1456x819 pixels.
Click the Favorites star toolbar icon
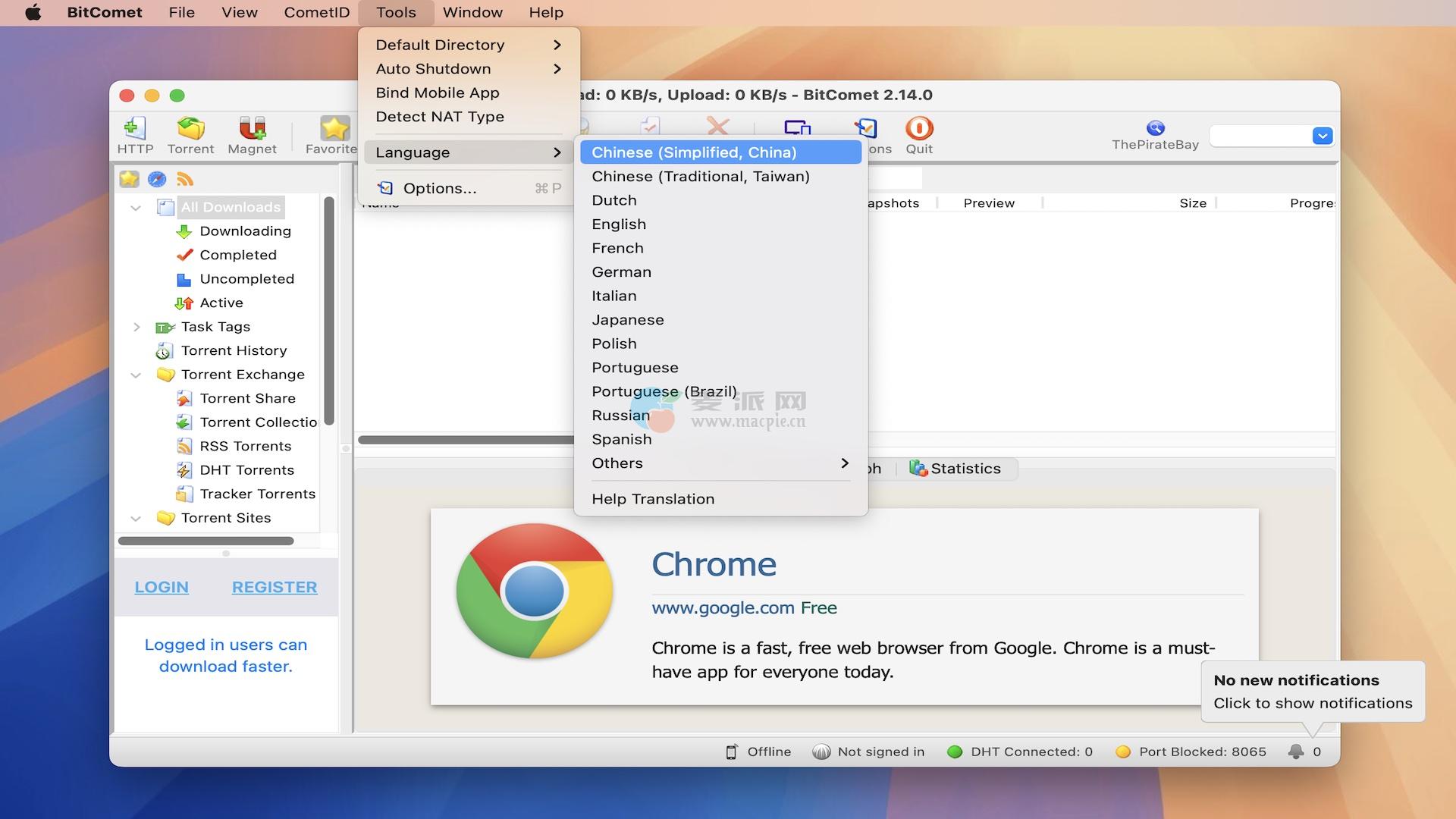click(334, 129)
